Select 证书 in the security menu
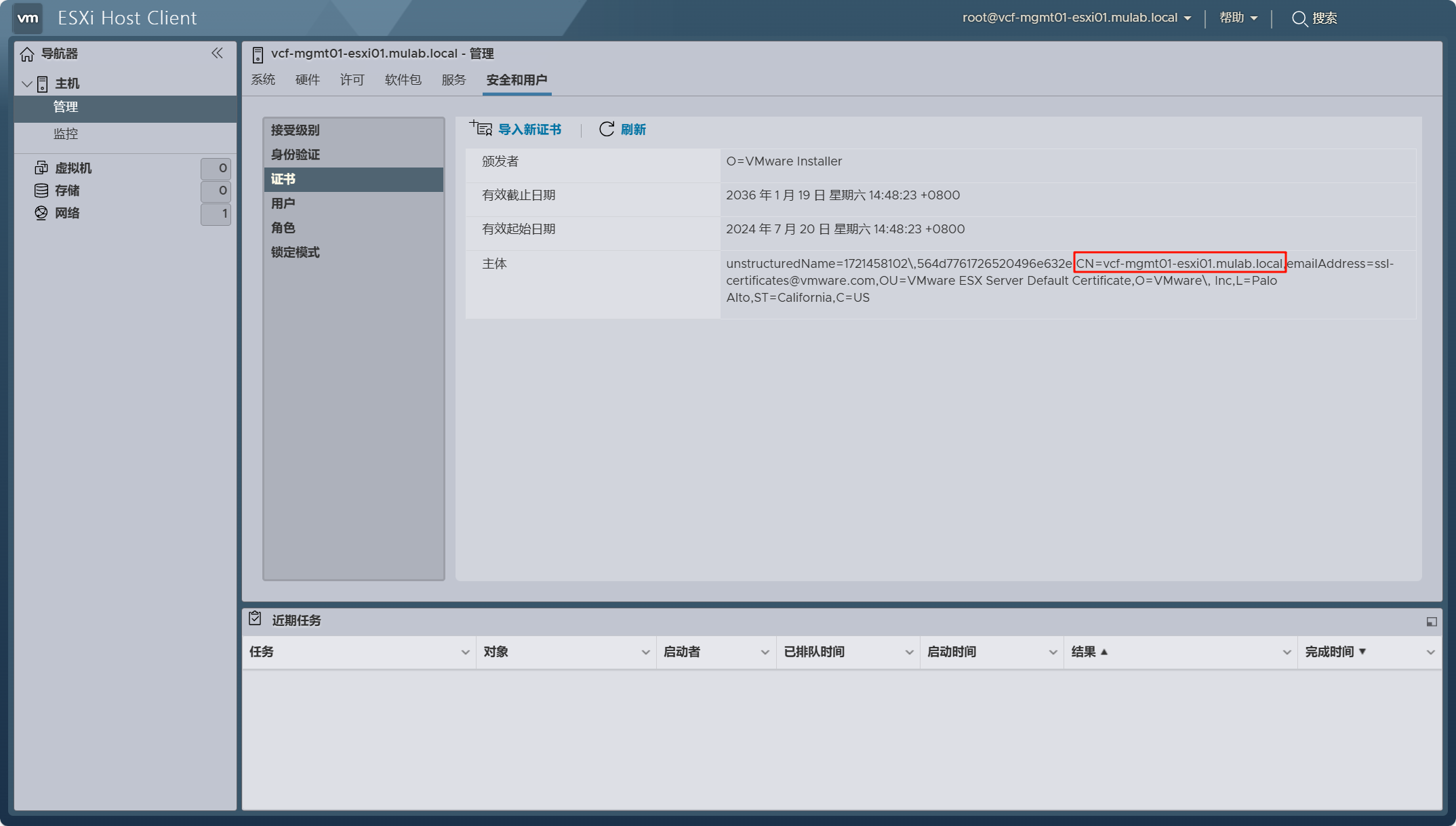 [x=354, y=179]
